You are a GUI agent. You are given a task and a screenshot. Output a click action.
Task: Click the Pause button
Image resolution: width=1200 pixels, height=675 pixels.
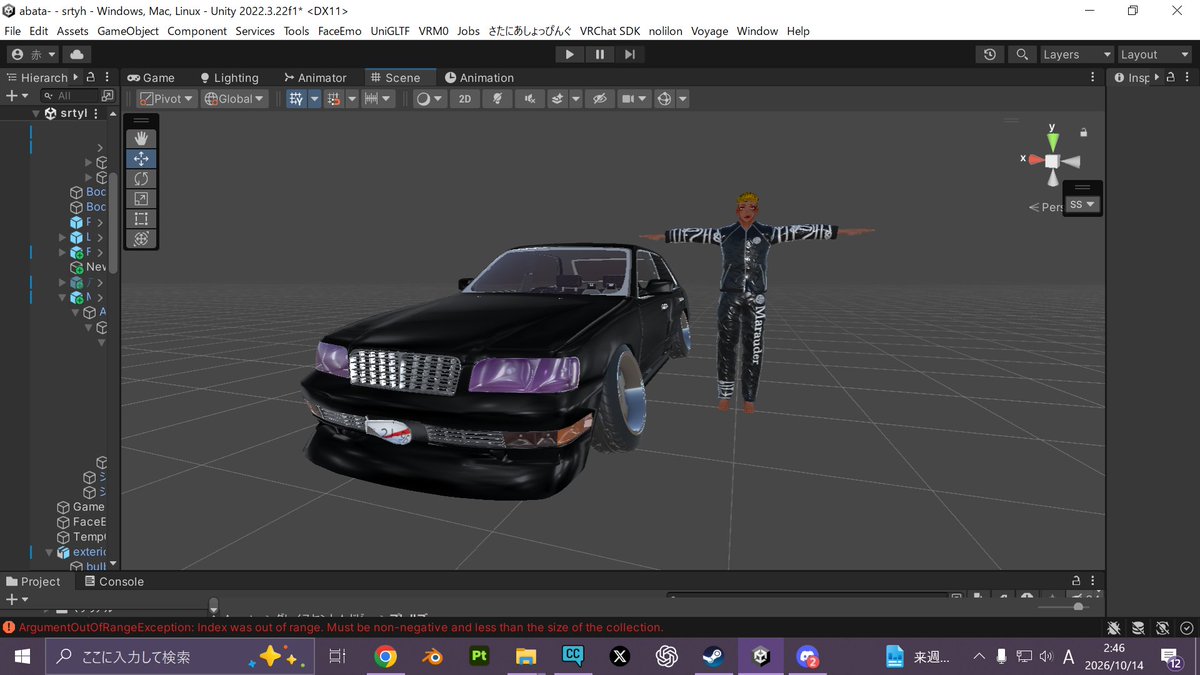coord(599,54)
